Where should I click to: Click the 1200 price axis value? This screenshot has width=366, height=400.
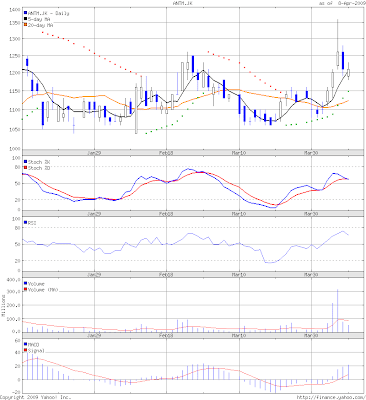click(15, 73)
